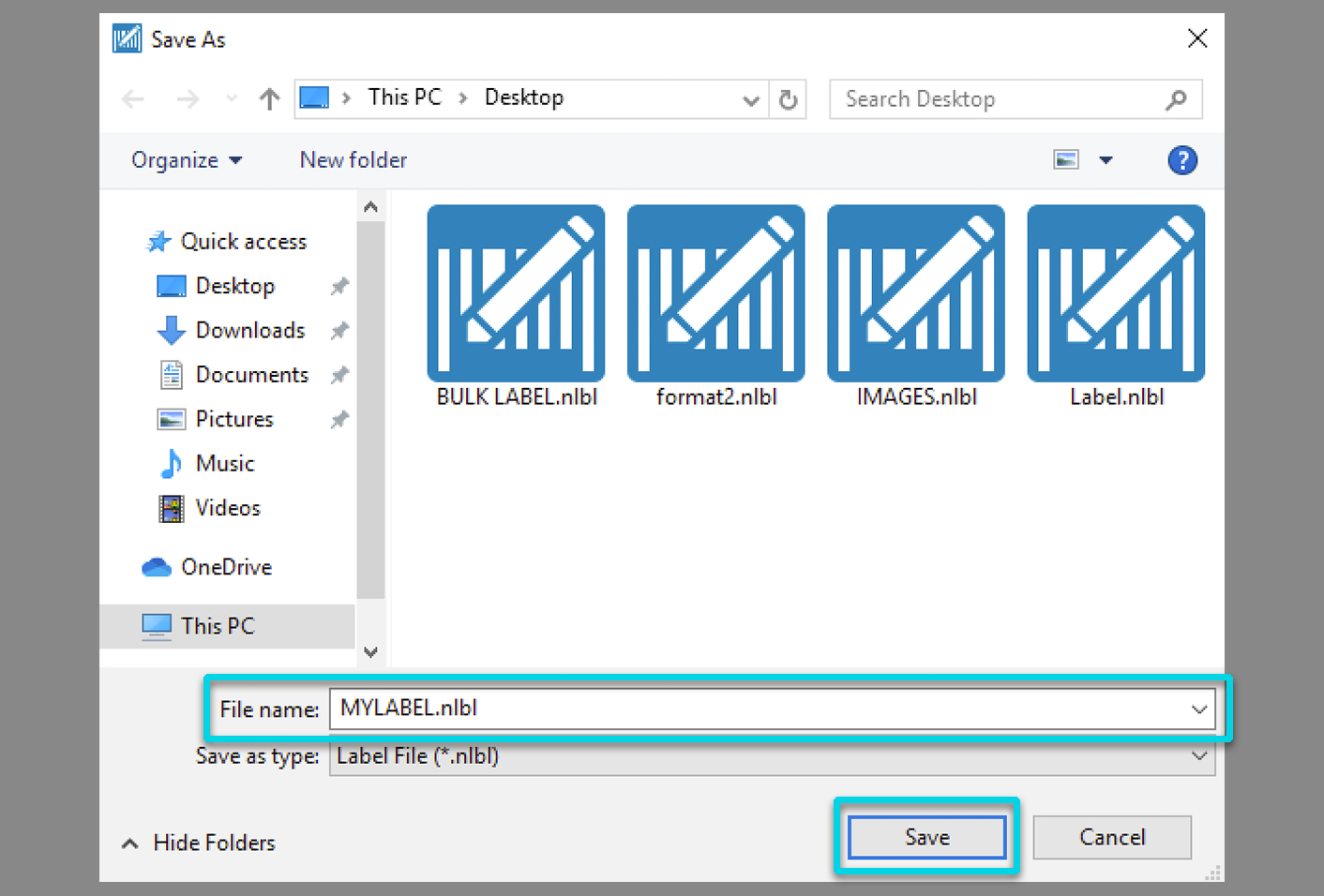Toggle the pin next to Desktop
The width and height of the screenshot is (1324, 896).
[x=339, y=286]
